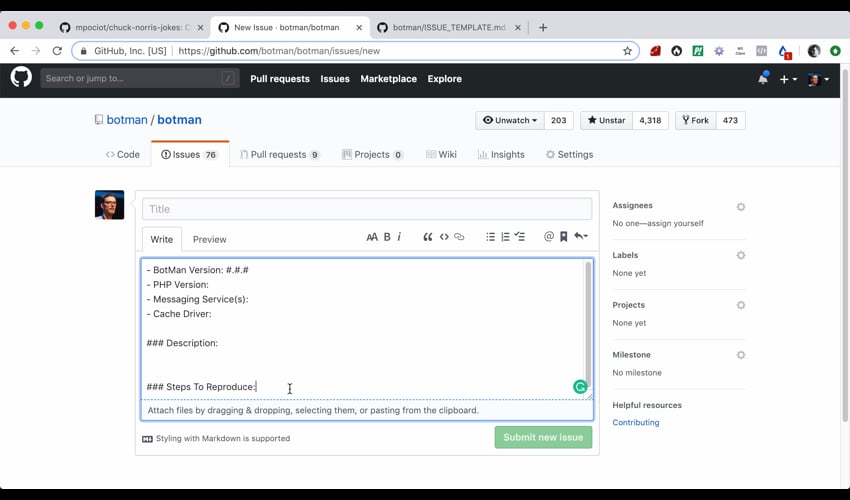Reference an issue with bookmark icon
This screenshot has width=850, height=500.
click(x=564, y=236)
